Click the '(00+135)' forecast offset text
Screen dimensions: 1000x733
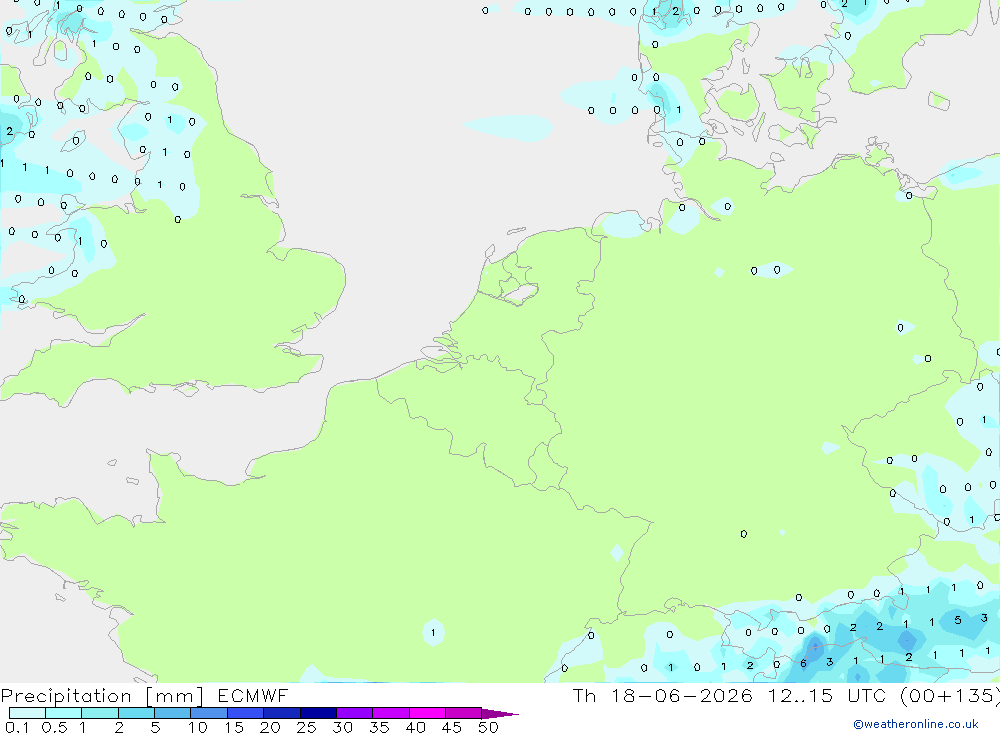coord(950,696)
